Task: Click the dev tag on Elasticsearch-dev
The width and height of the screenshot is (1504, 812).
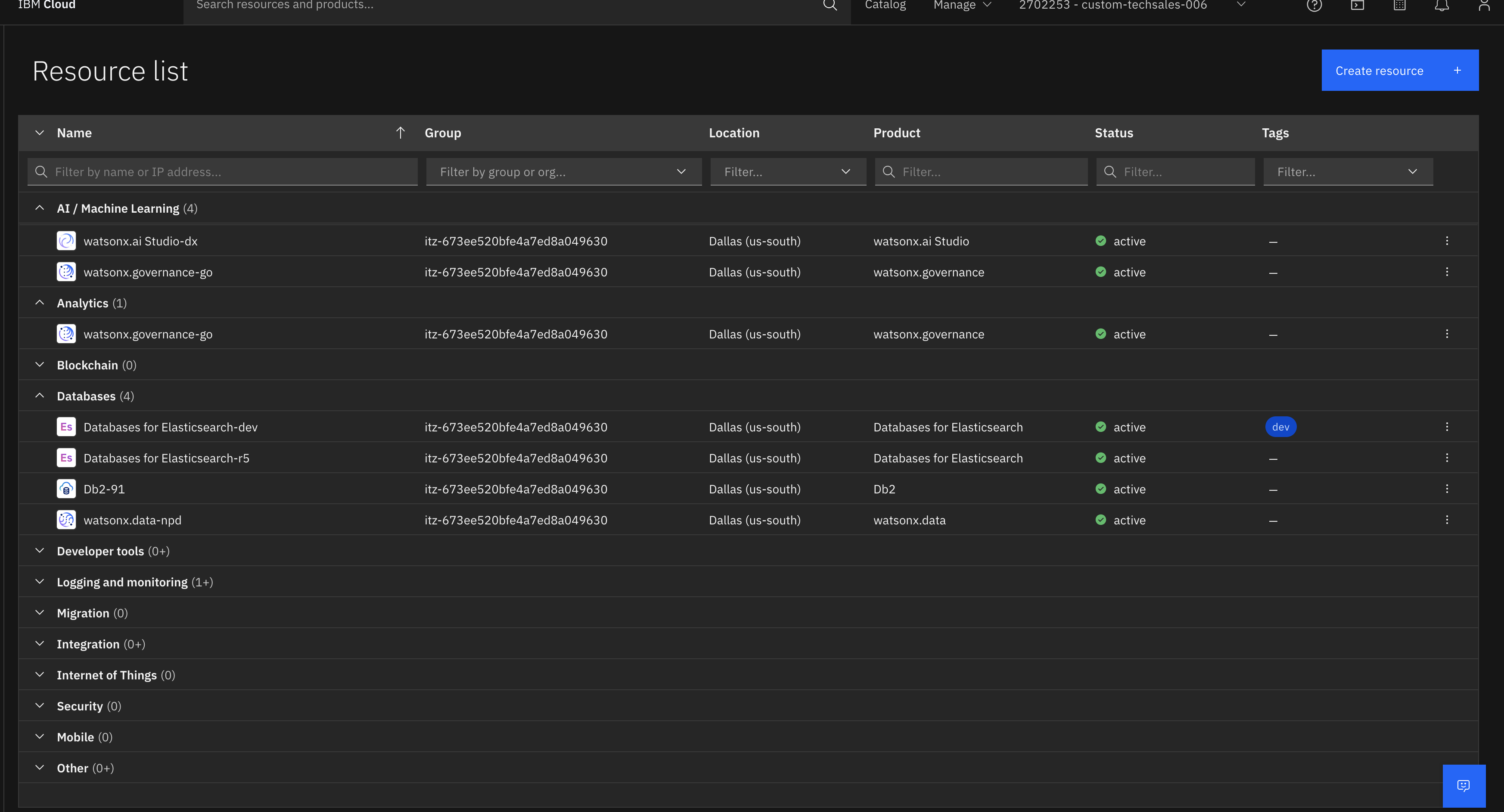Action: pos(1280,427)
